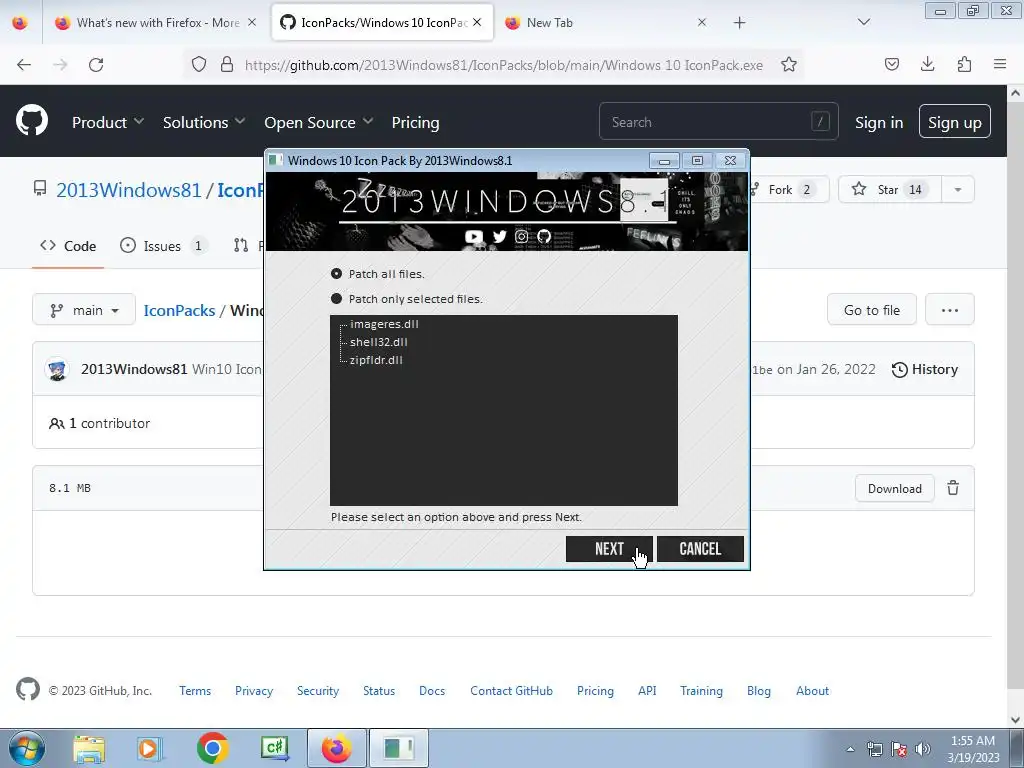1024x768 pixels.
Task: Open the Windows Start button
Action: coord(27,748)
